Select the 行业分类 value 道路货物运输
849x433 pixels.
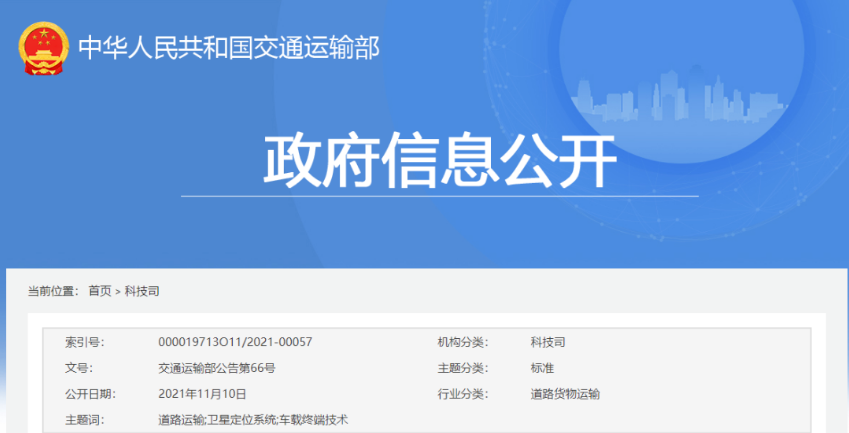(x=565, y=394)
